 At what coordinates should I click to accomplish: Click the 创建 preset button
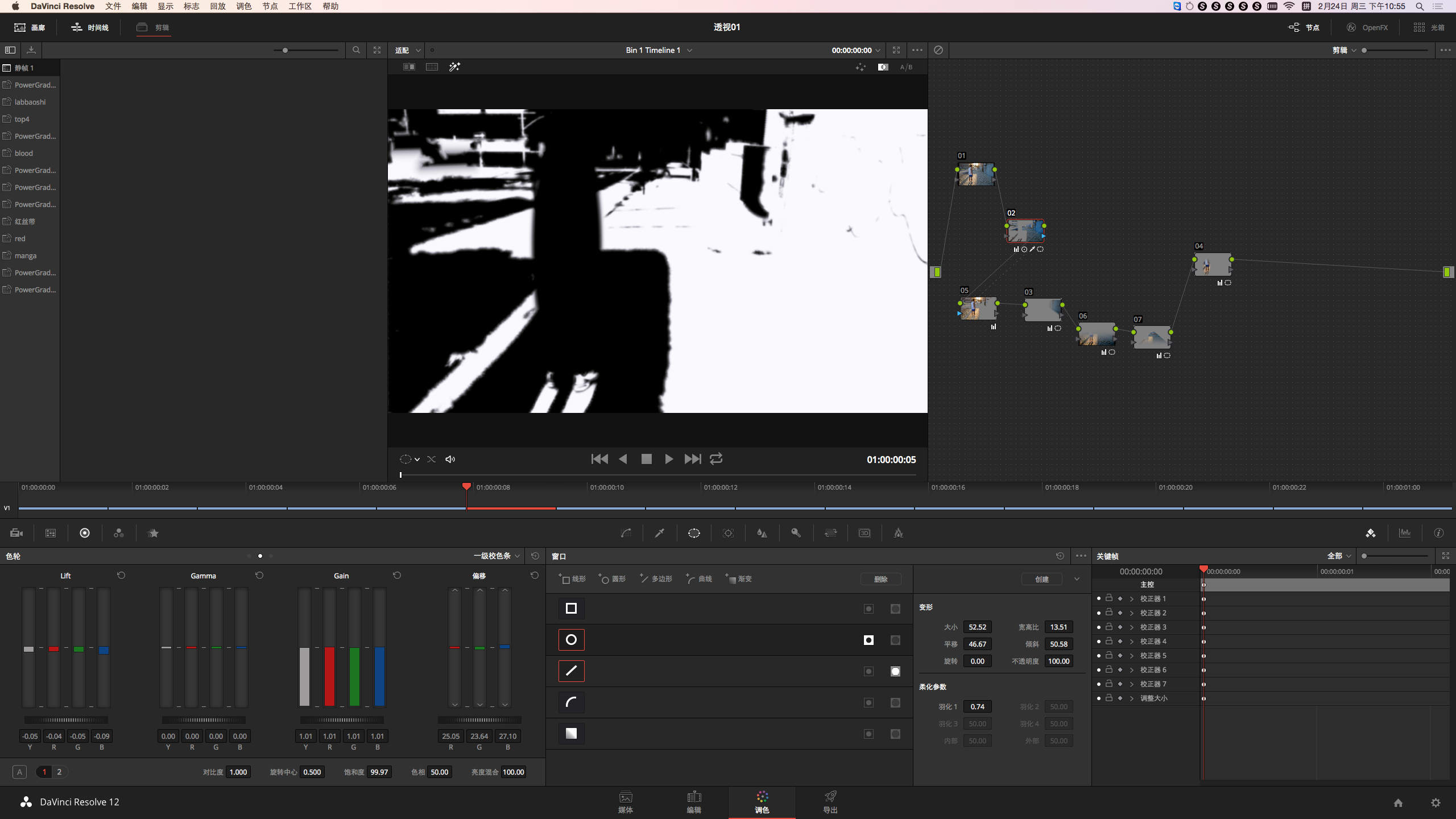click(x=1041, y=579)
